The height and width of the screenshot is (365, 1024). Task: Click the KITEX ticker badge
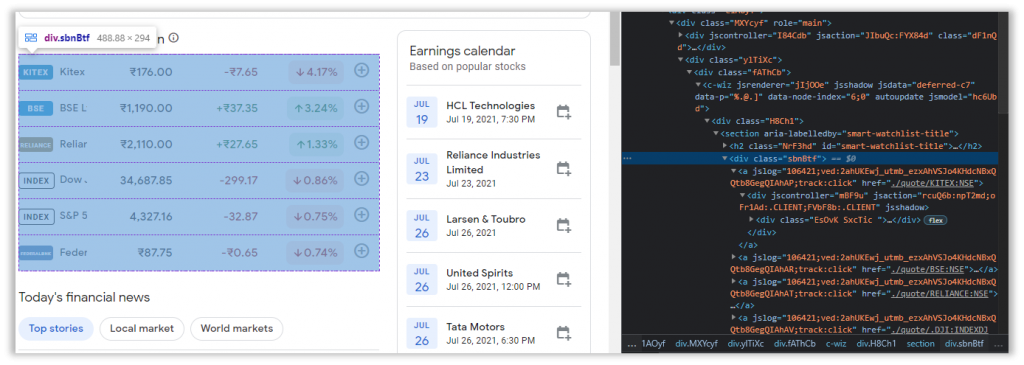(36, 72)
